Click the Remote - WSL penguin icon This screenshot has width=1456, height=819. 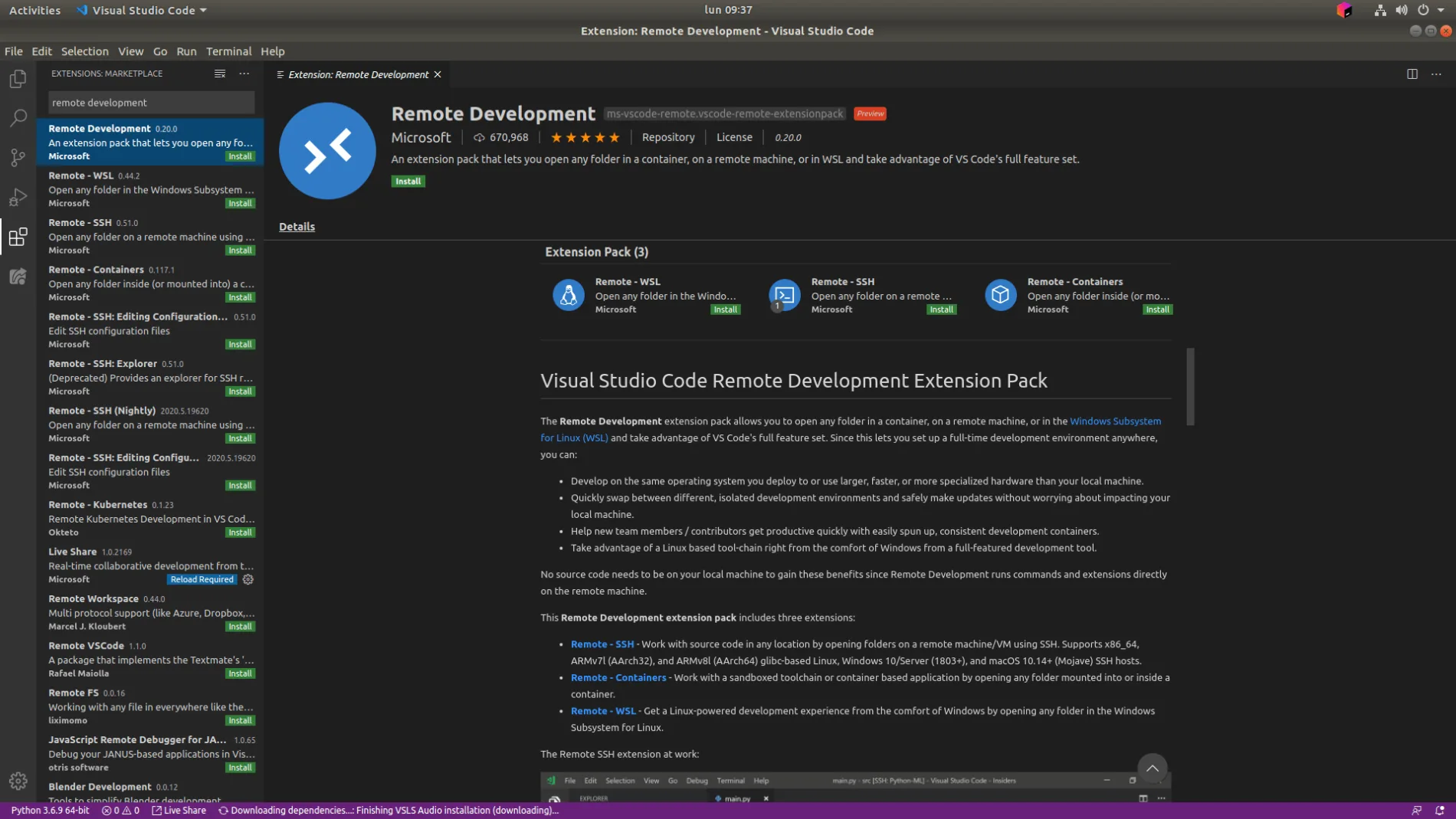(x=569, y=295)
